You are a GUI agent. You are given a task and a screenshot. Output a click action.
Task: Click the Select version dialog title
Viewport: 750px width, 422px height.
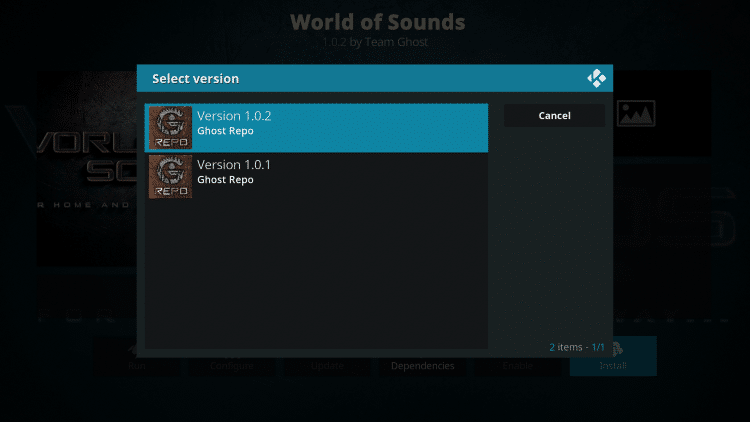[195, 78]
